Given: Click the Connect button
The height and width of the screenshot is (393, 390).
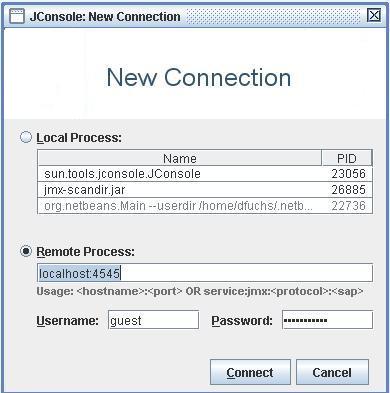Looking at the screenshot, I should (250, 372).
